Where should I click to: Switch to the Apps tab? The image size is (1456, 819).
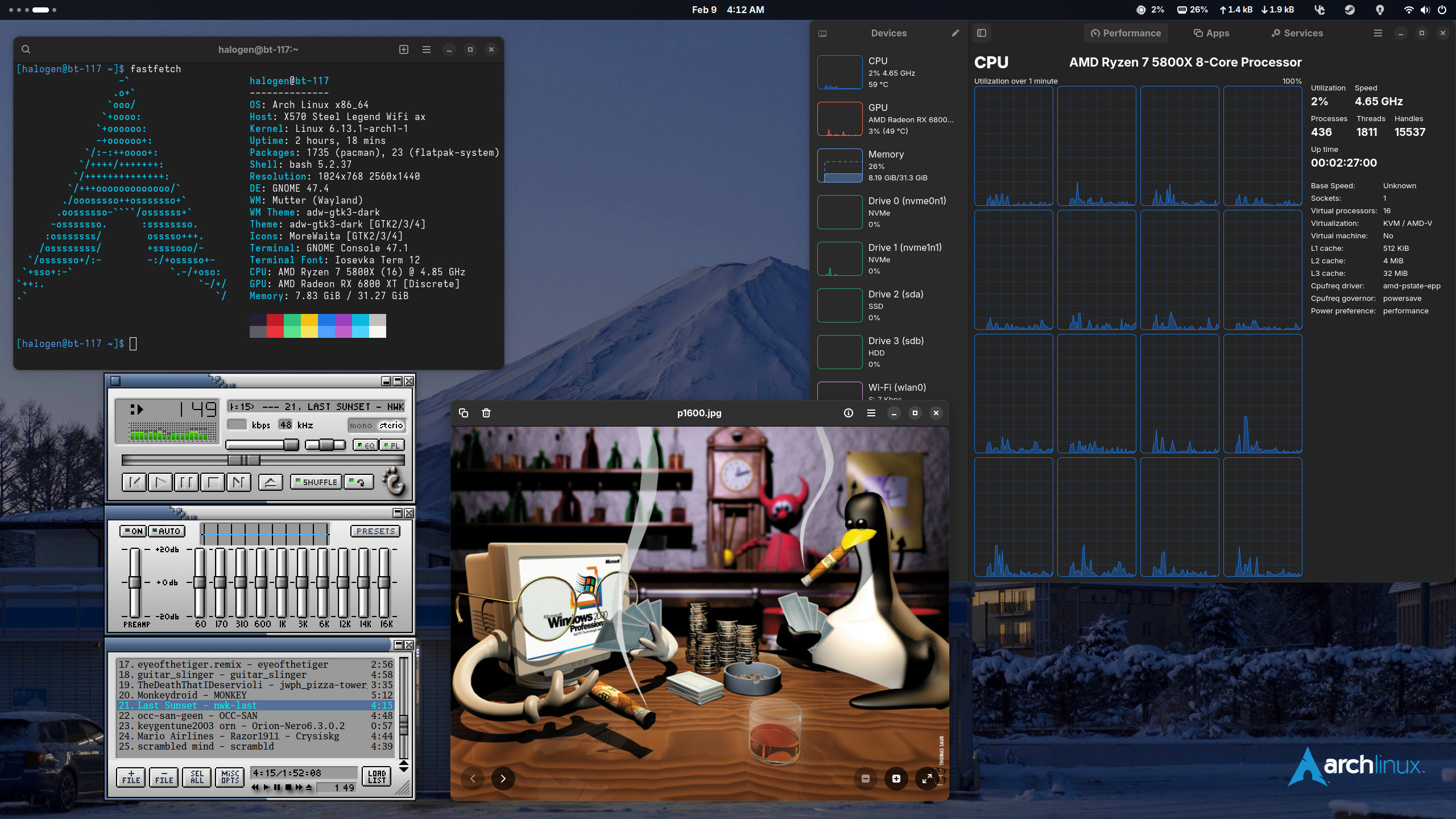(x=1211, y=33)
